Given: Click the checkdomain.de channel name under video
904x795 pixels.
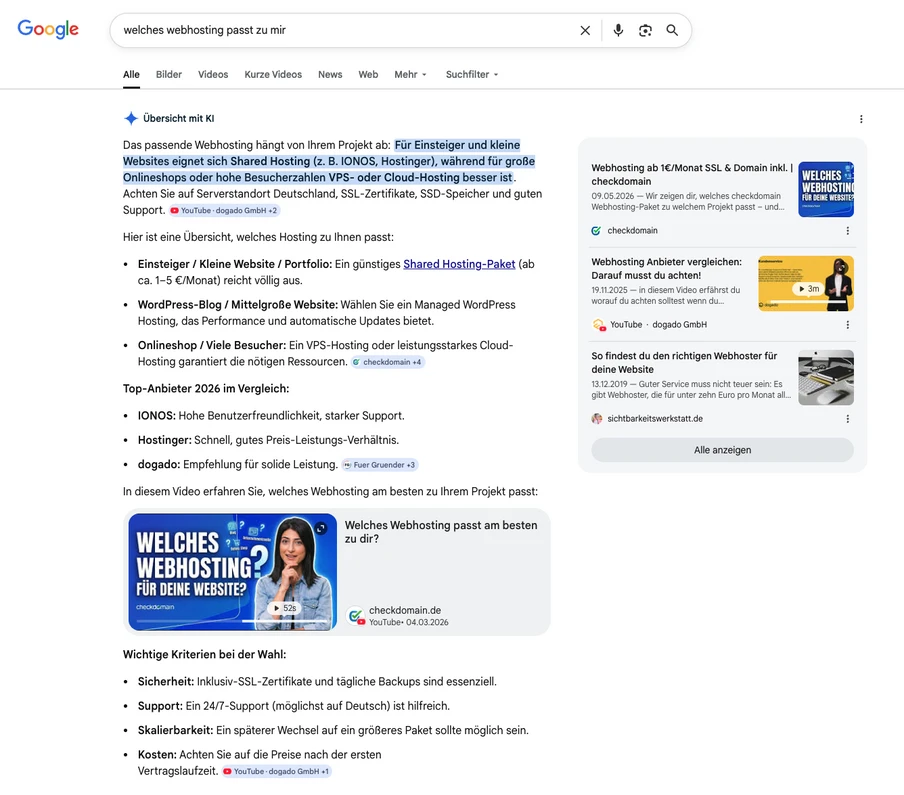Looking at the screenshot, I should [x=405, y=610].
